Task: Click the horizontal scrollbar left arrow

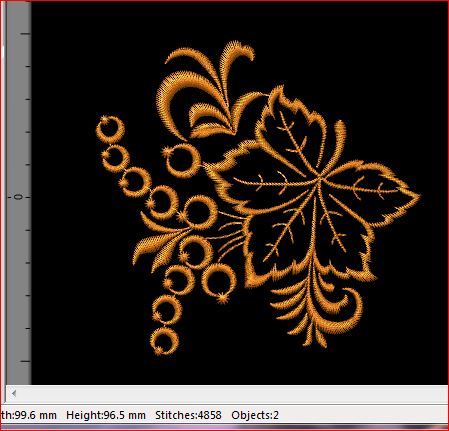Action: tap(14, 394)
